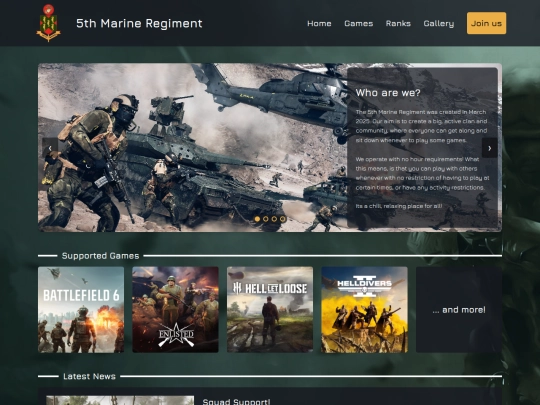The image size is (540, 405).
Task: Advance carousel with right arrow
Action: click(x=489, y=148)
